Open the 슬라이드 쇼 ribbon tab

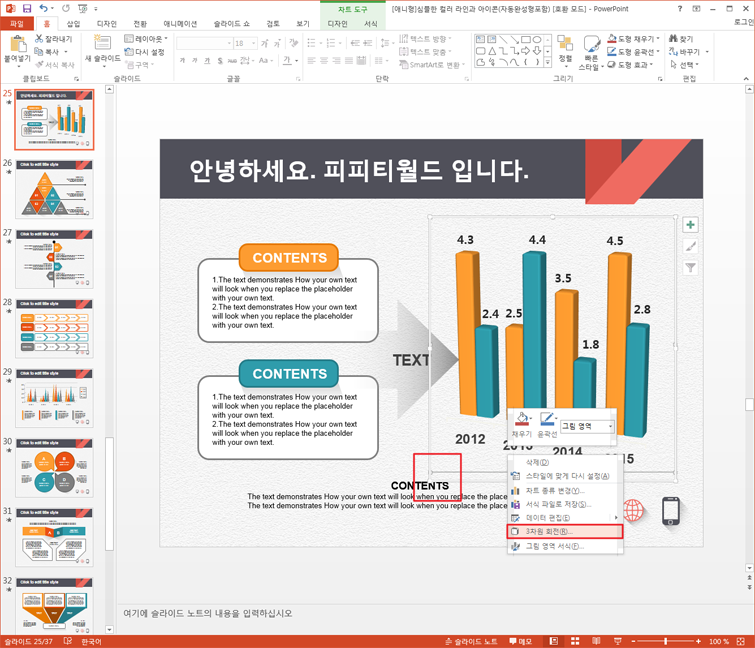pyautogui.click(x=232, y=24)
